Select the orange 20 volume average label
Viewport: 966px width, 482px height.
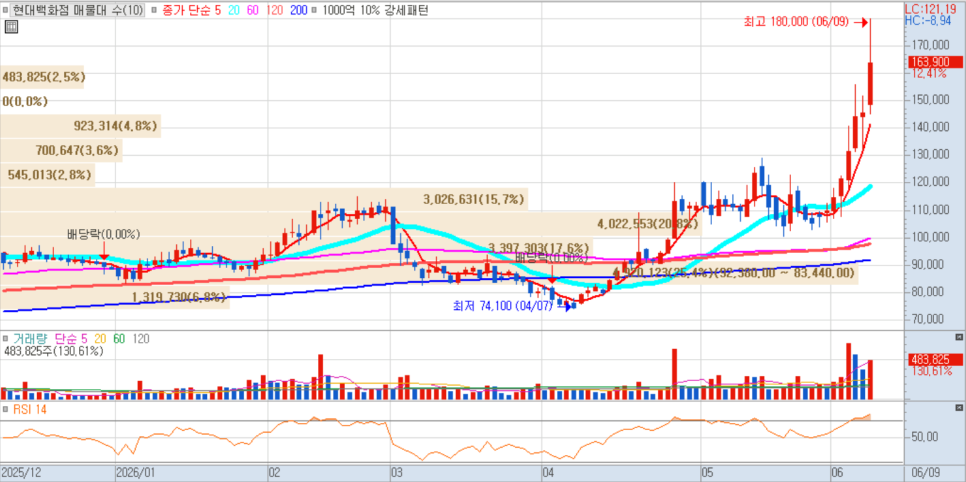click(100, 338)
